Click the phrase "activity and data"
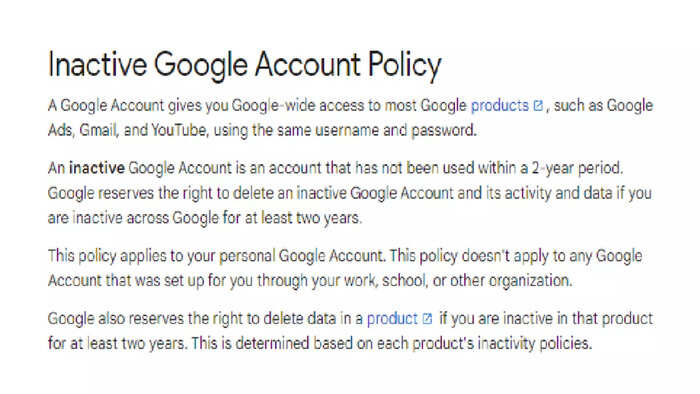 point(554,193)
